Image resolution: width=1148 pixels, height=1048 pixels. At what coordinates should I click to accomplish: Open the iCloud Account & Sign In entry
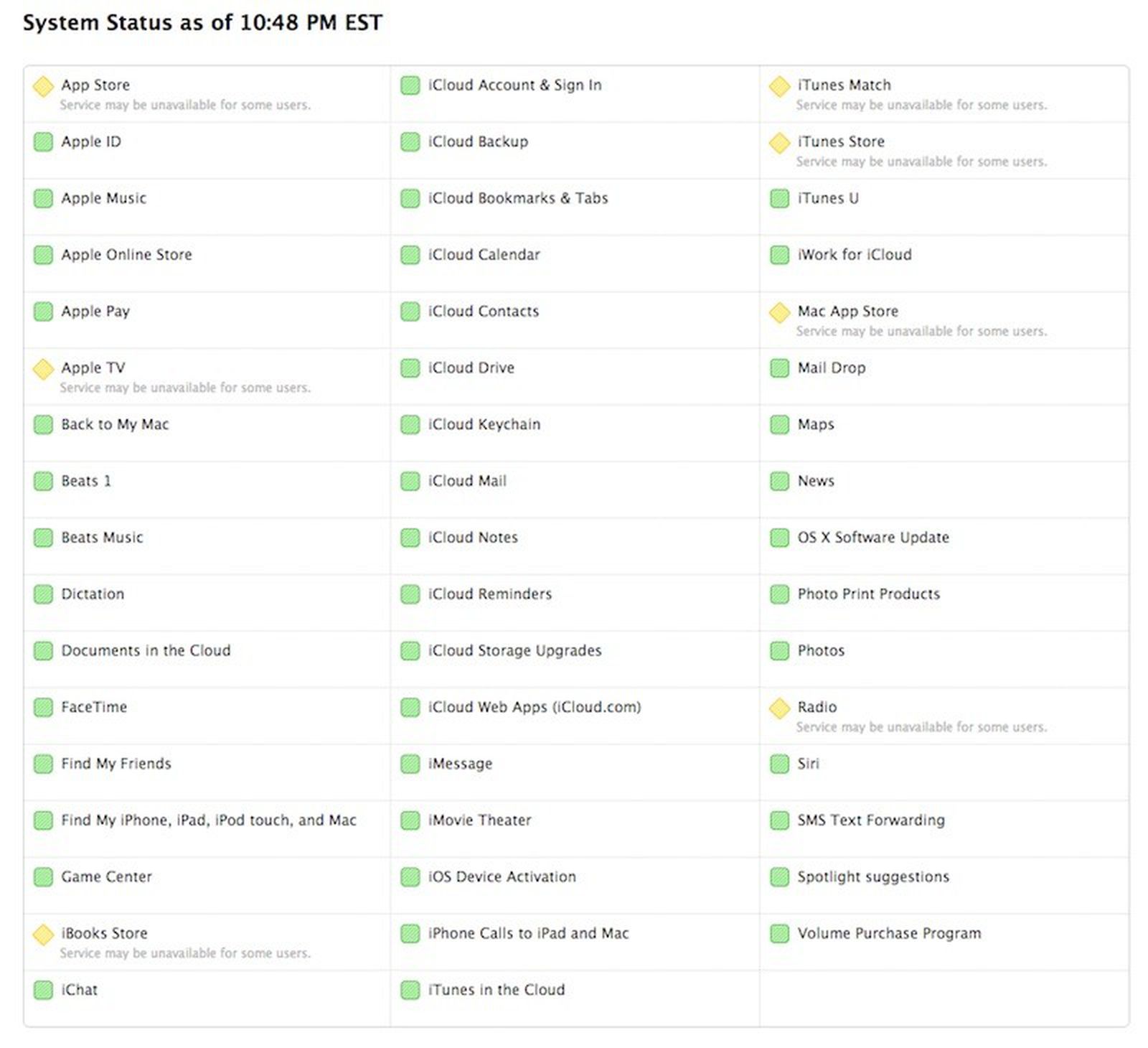514,85
